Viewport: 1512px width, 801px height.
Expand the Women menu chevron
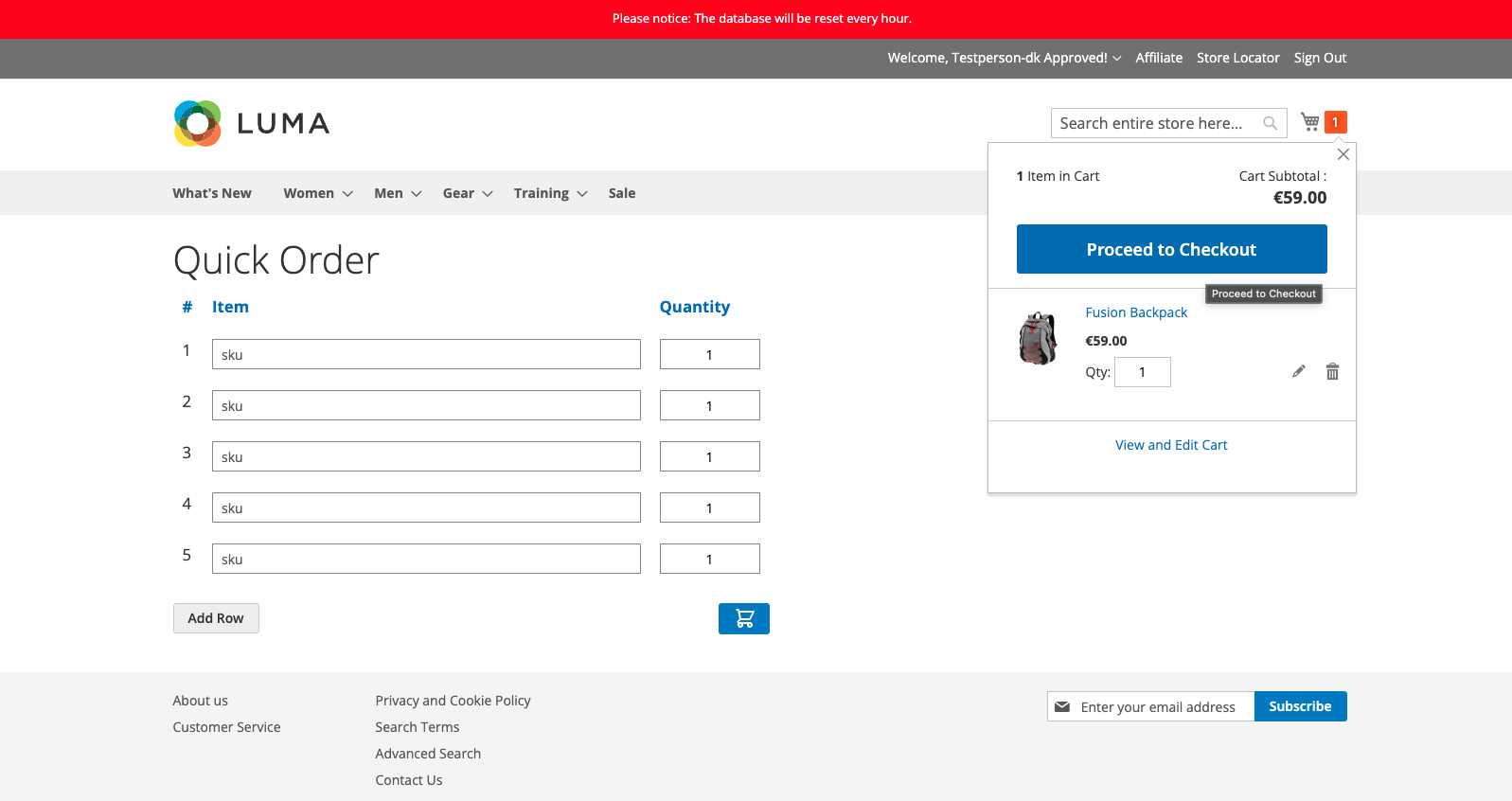[x=347, y=194]
